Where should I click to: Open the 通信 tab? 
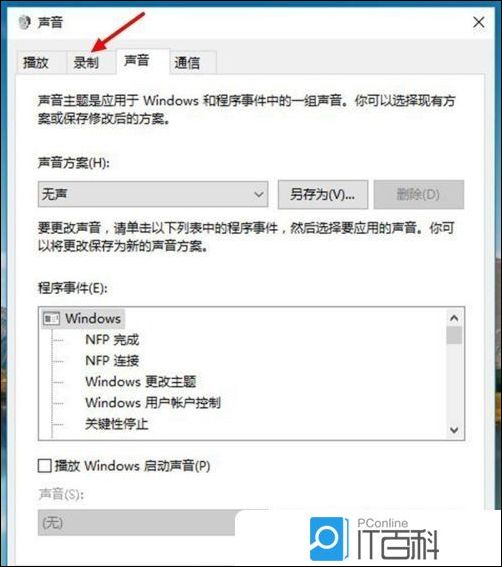point(187,63)
